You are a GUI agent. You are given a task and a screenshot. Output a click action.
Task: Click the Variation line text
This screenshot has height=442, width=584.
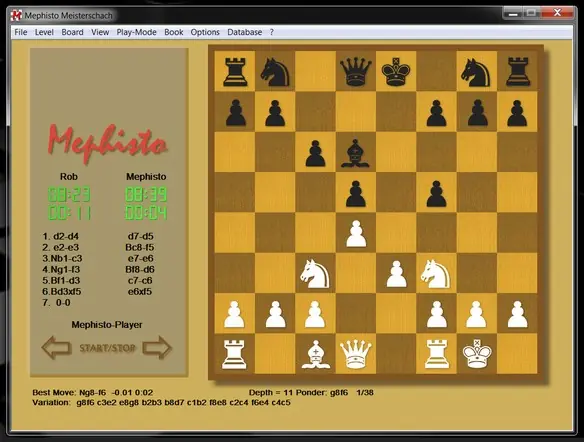[161, 403]
